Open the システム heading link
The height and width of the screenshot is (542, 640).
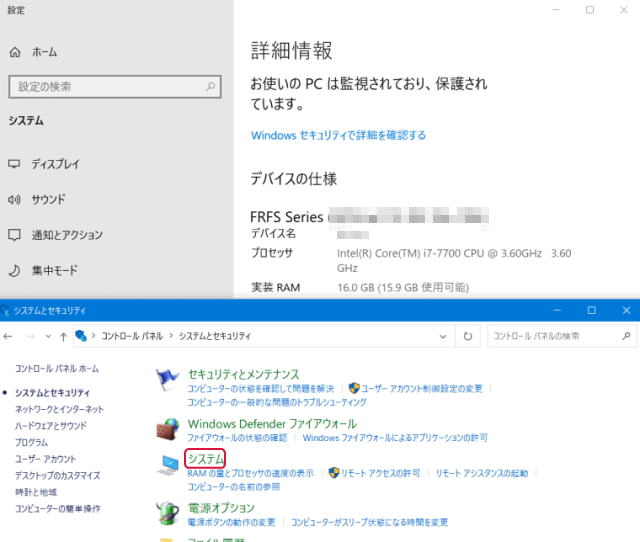pos(205,459)
